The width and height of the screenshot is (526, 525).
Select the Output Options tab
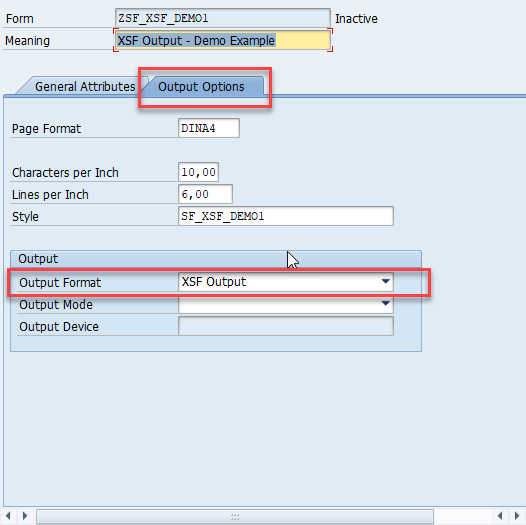[201, 86]
